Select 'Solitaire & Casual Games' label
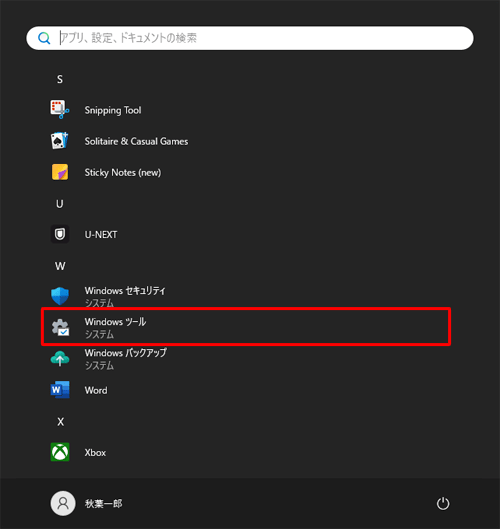This screenshot has height=529, width=500. point(136,141)
